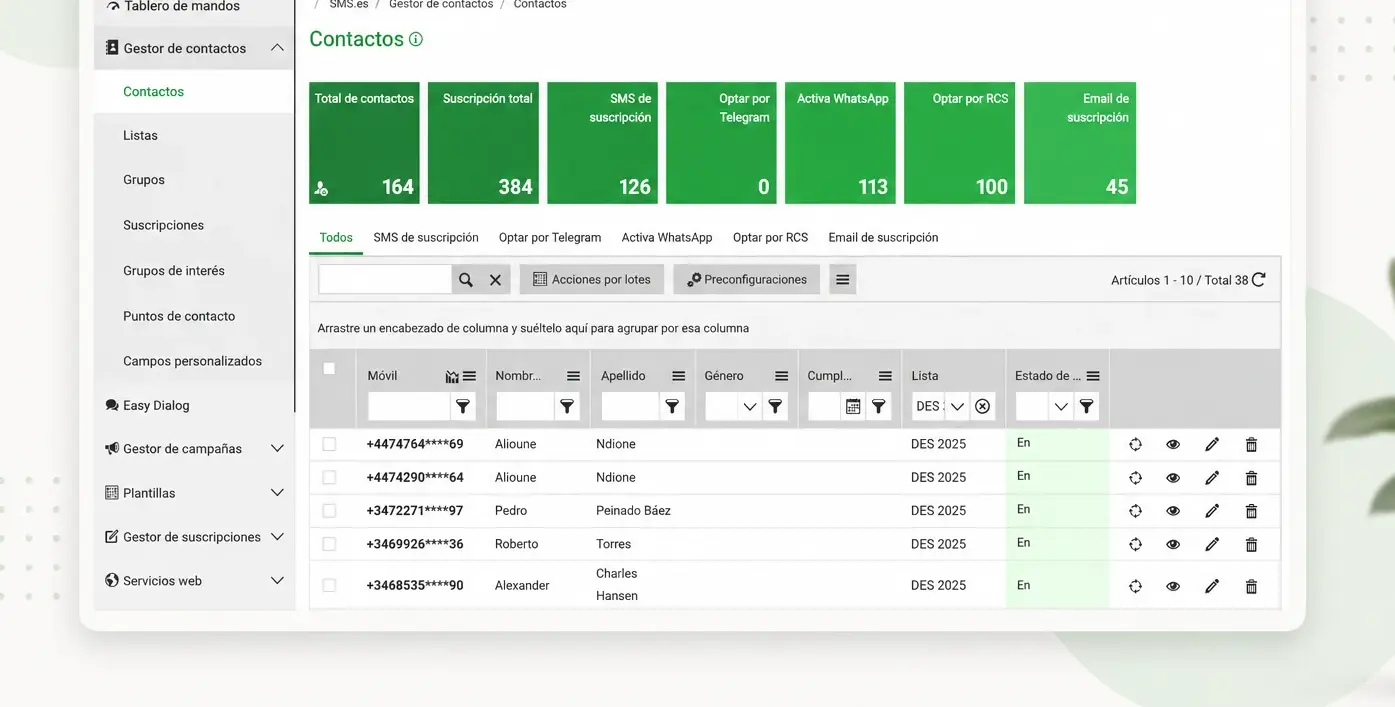Click the Nombre column filter funnel

point(567,406)
